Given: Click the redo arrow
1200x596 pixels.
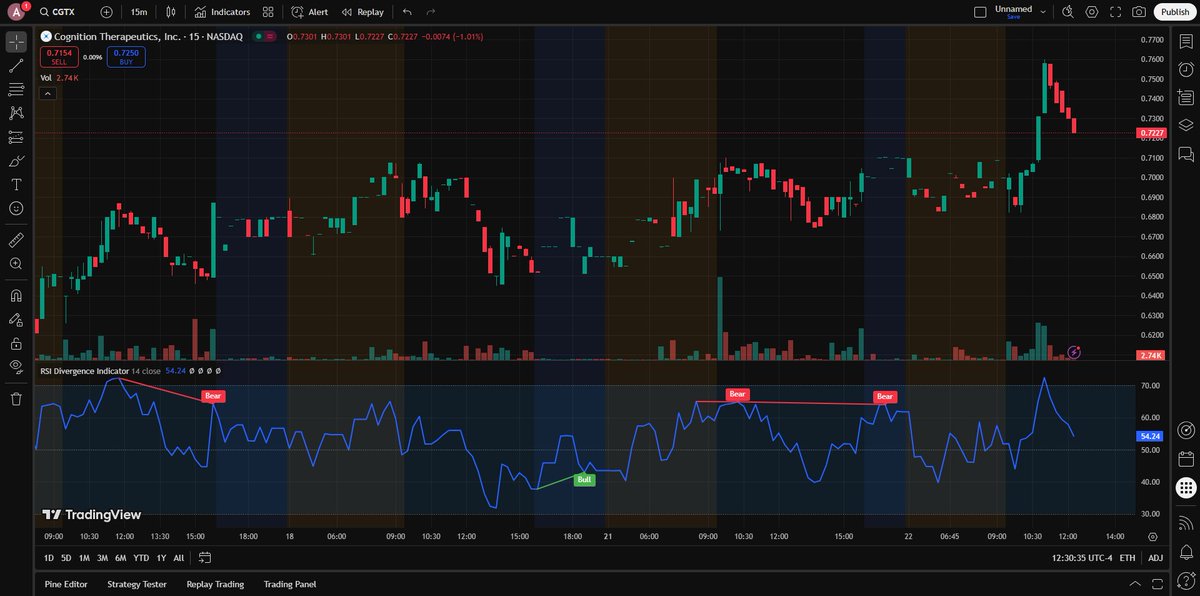Looking at the screenshot, I should (x=430, y=12).
